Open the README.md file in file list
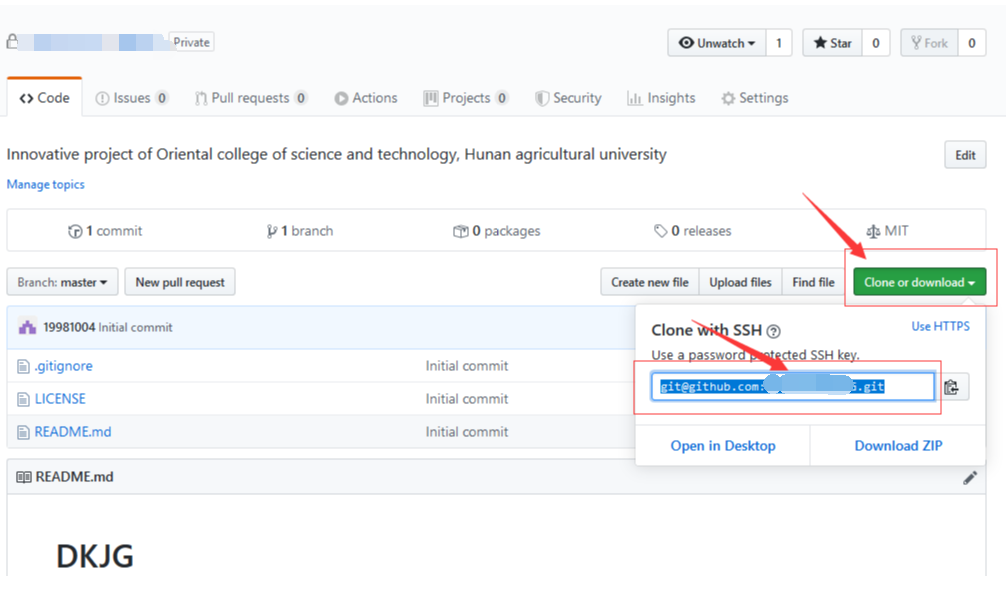This screenshot has width=1006, height=593. pyautogui.click(x=72, y=432)
